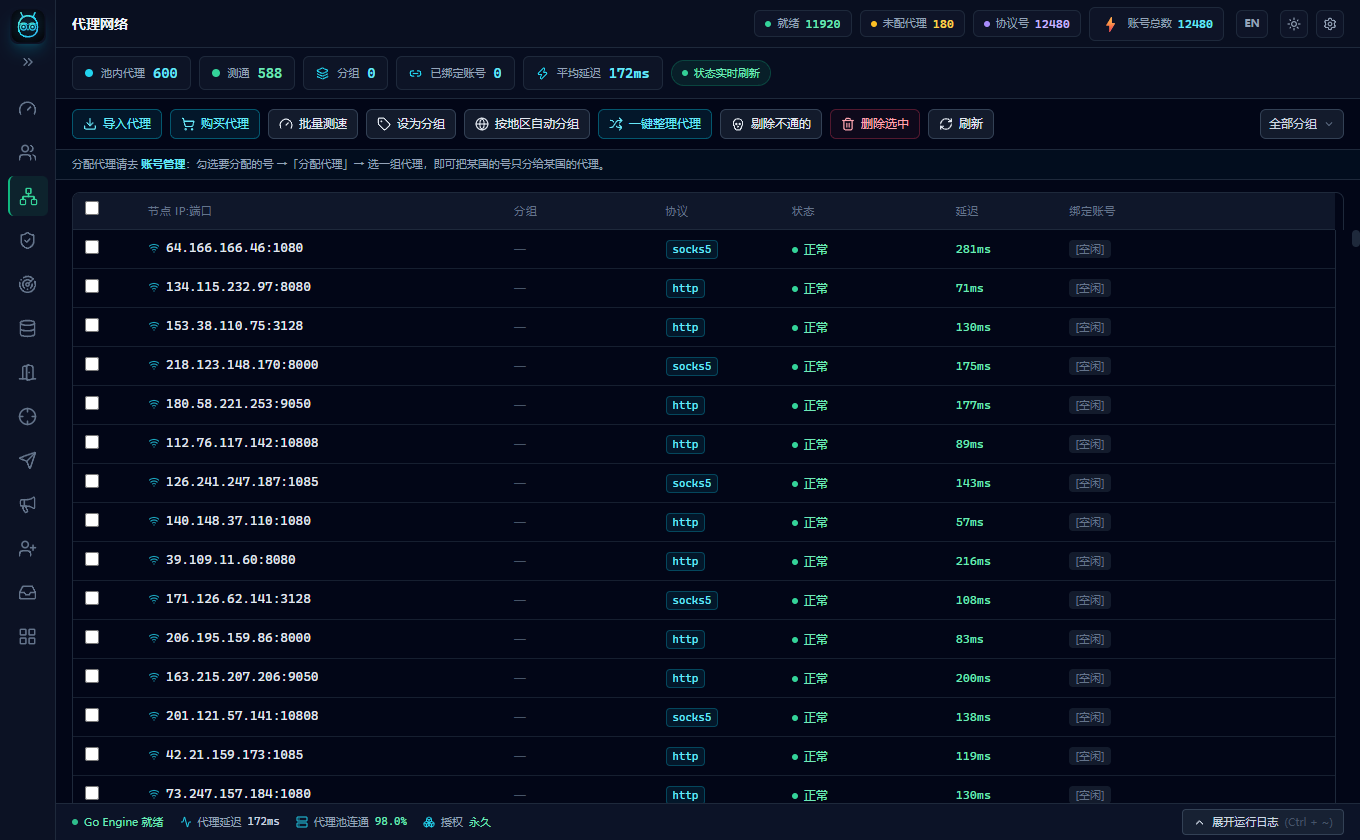Expand the 展开运行日志 log panel
Screen dimensions: 1360x840
coord(1265,822)
